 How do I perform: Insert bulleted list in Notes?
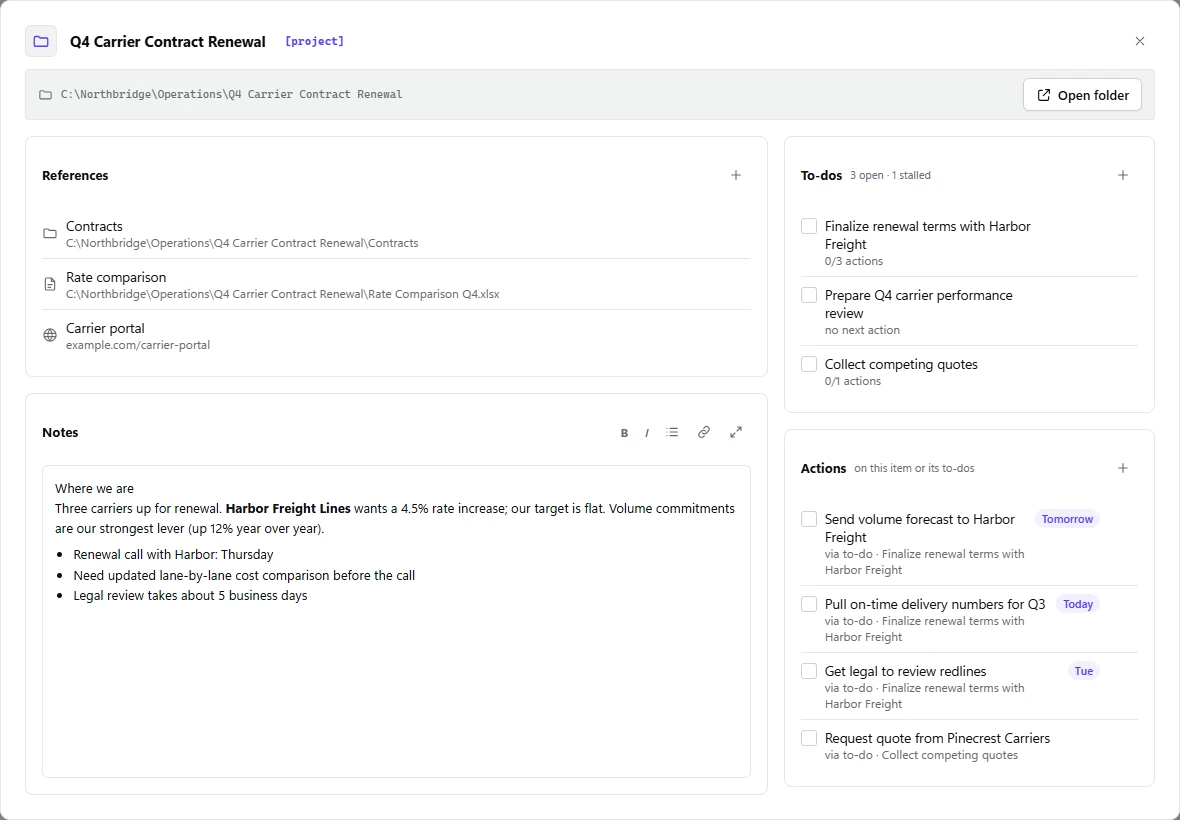(672, 433)
